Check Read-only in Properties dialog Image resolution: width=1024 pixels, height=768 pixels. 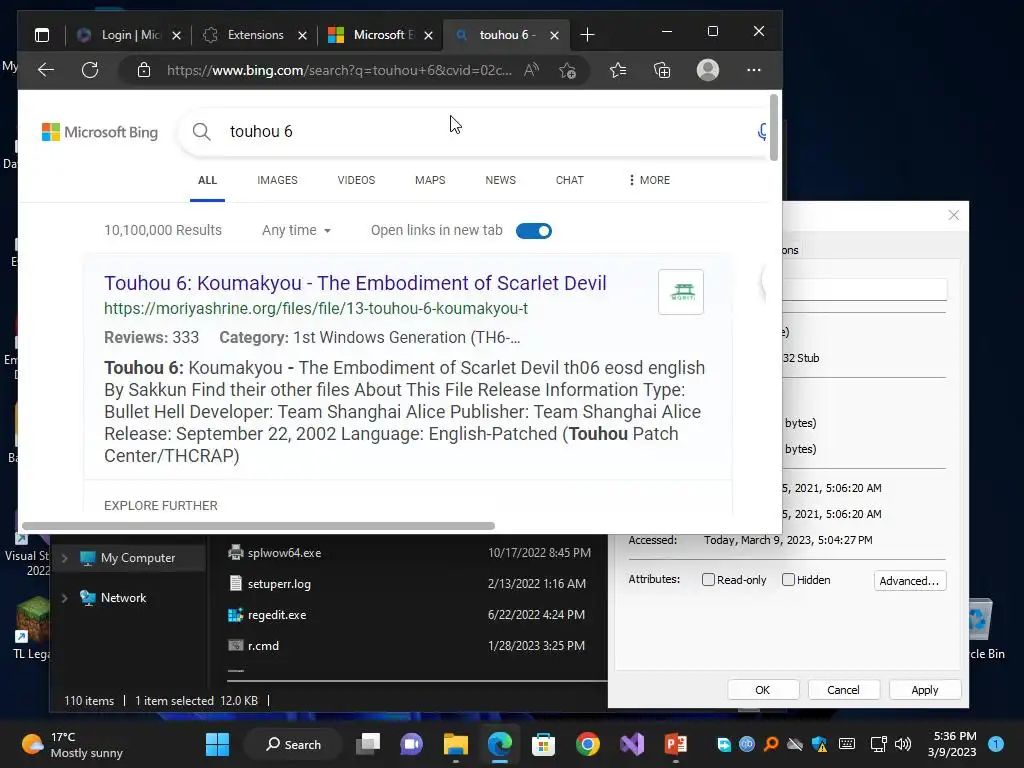(708, 580)
